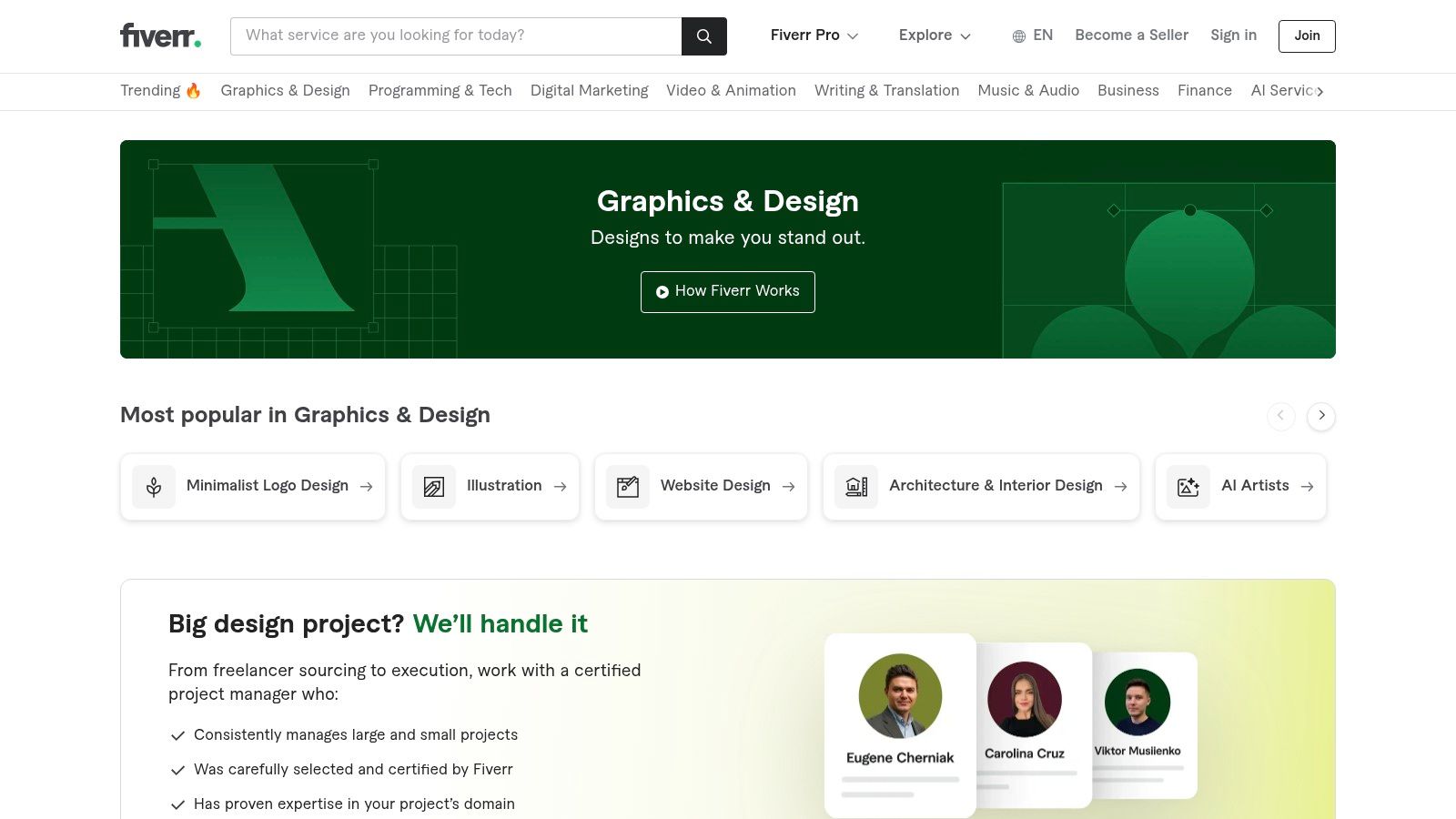Screen dimensions: 1456x819
Task: Click the play icon in How Fiverr Works
Action: 662,292
